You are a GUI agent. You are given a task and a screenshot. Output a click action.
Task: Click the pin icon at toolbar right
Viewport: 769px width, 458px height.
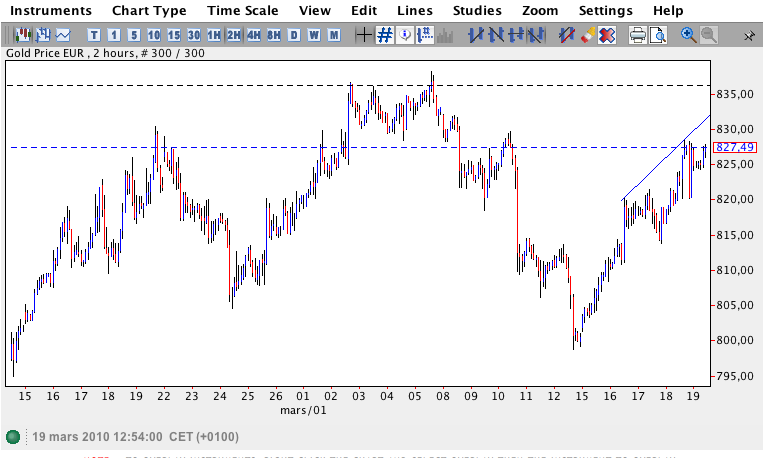pyautogui.click(x=749, y=35)
